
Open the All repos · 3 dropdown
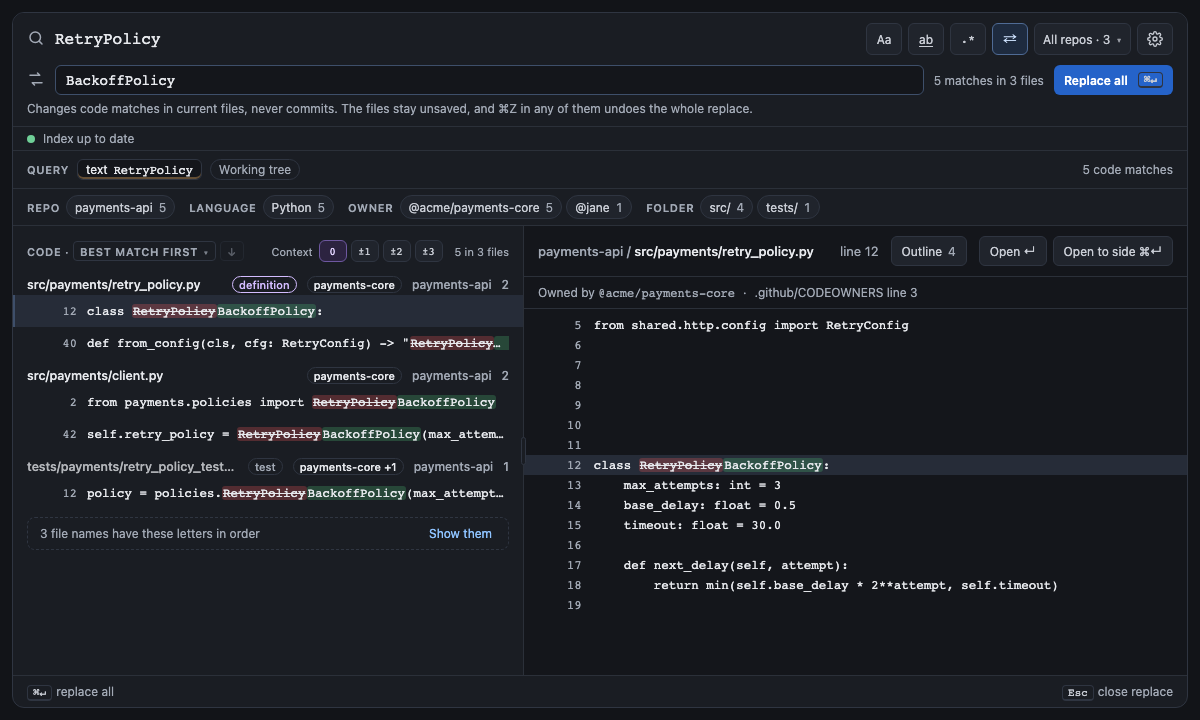(1082, 39)
